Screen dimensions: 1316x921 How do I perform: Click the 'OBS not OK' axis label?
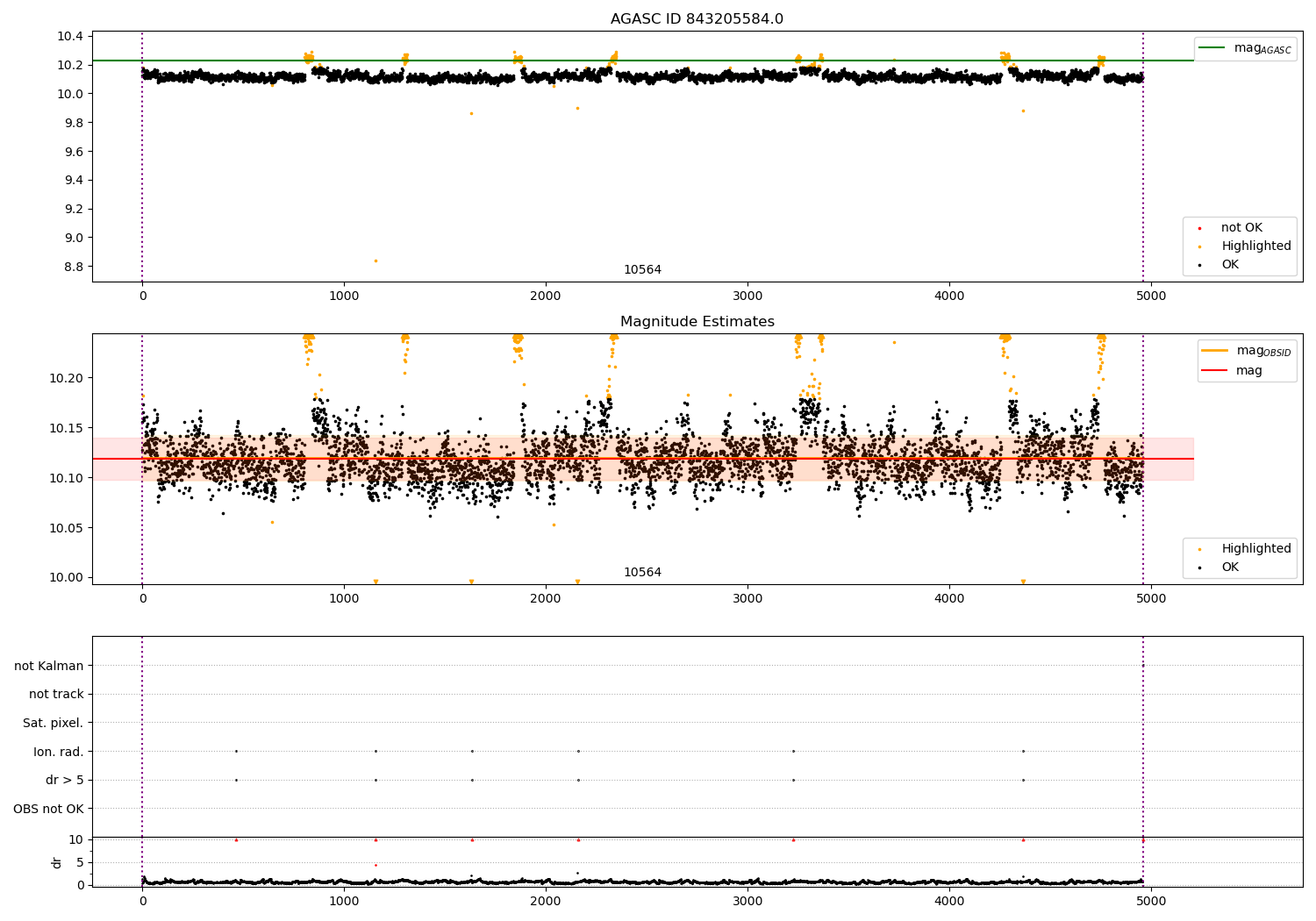click(x=49, y=810)
